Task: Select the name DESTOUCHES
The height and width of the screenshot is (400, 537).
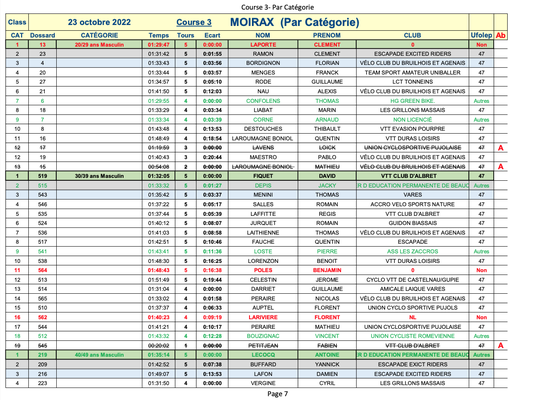Action: coord(263,129)
